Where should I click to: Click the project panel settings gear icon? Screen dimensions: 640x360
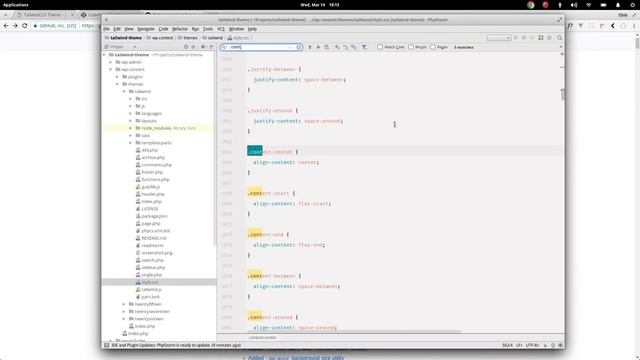203,47
